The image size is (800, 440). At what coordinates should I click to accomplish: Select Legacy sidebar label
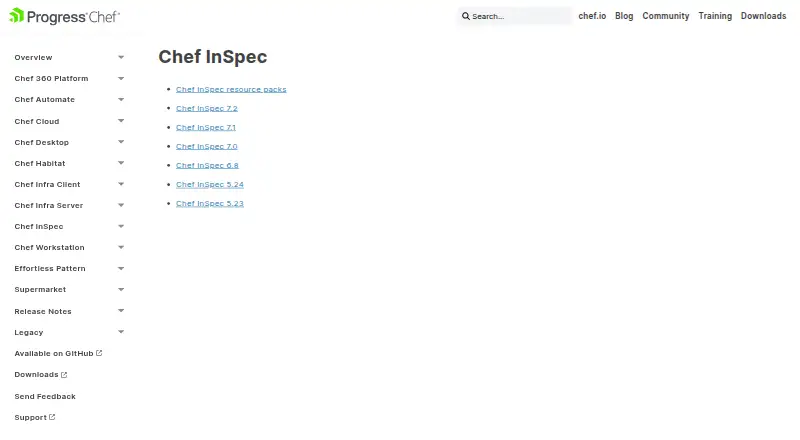pos(29,332)
